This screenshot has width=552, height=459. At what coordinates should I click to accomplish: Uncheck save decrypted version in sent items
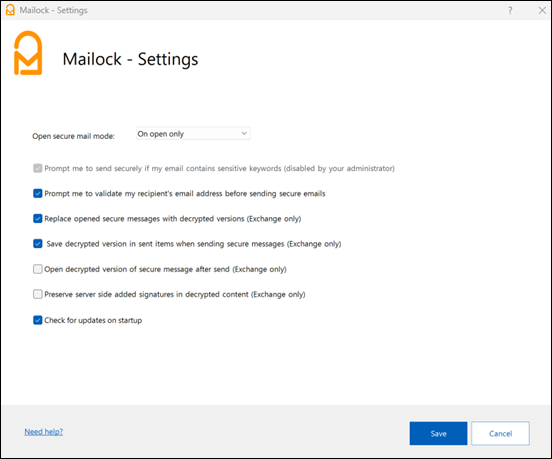pyautogui.click(x=38, y=244)
